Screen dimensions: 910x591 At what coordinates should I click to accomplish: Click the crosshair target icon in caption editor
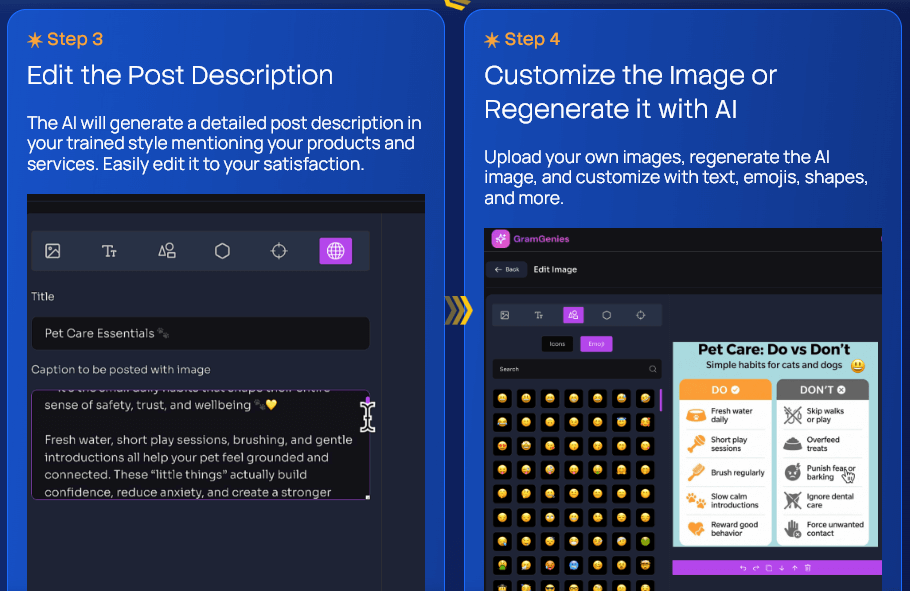279,251
